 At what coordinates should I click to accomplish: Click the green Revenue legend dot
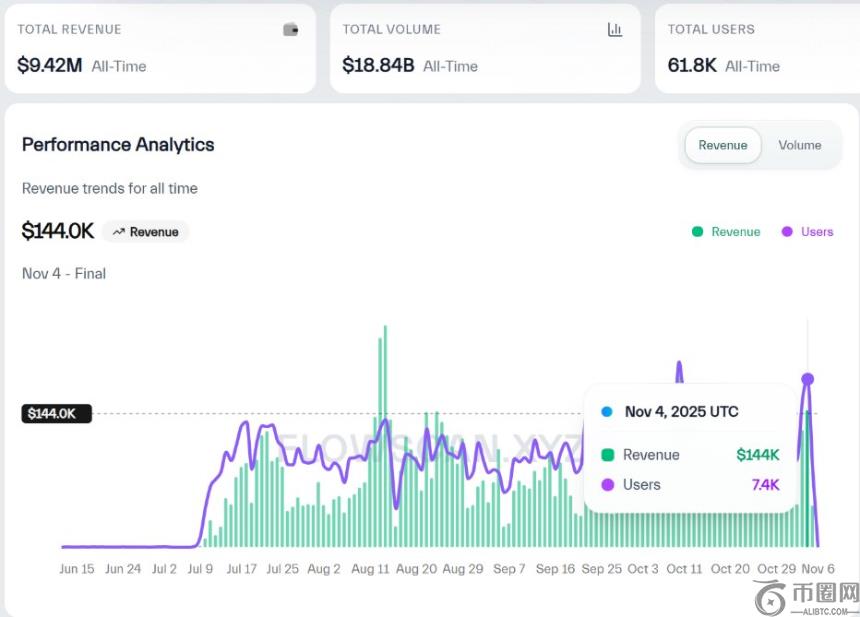coord(697,232)
